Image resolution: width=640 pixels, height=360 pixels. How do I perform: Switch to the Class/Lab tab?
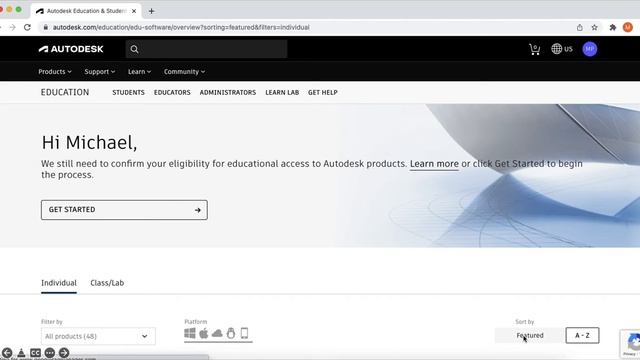click(107, 283)
